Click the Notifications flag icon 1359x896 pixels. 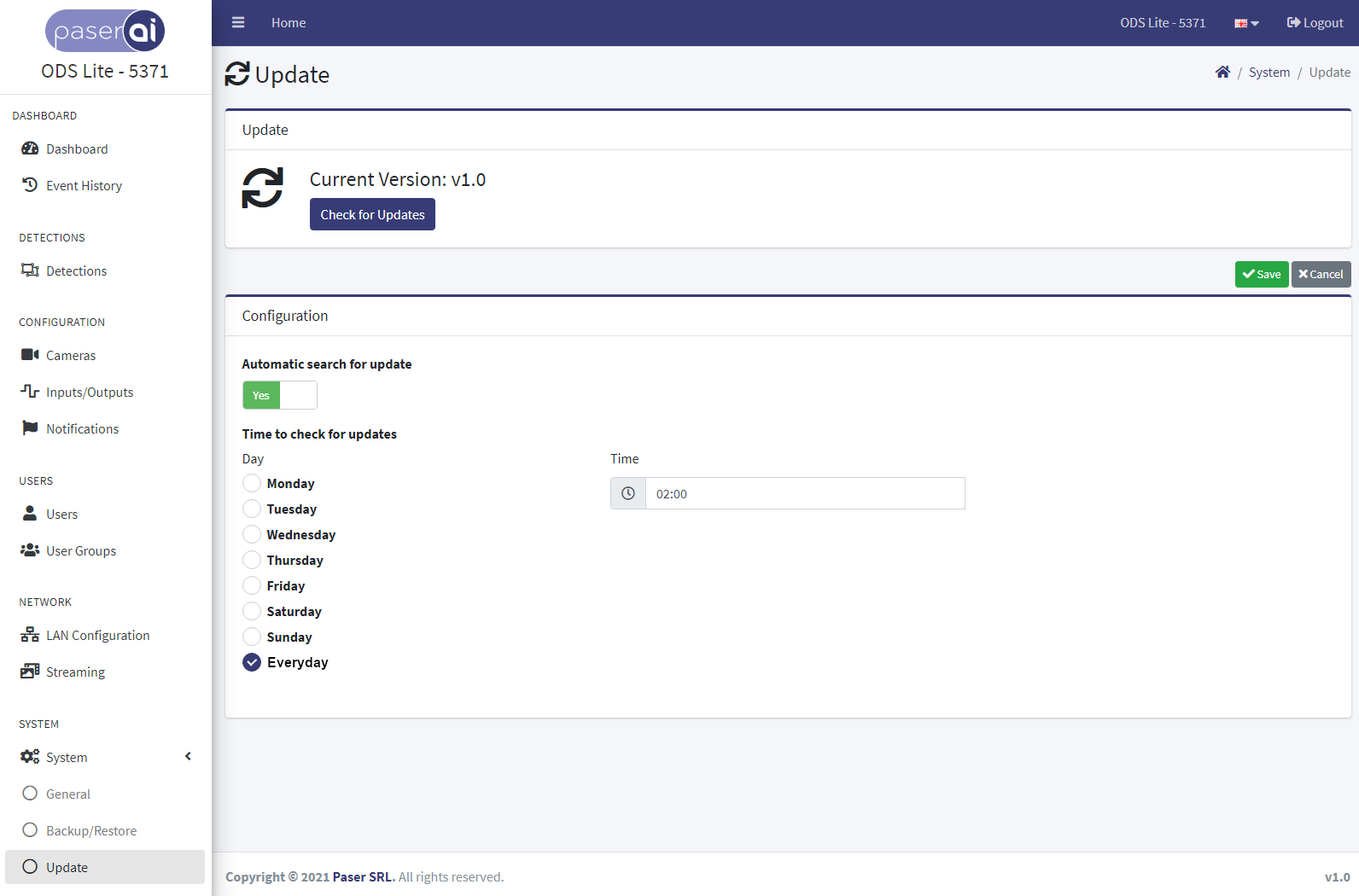click(x=30, y=428)
